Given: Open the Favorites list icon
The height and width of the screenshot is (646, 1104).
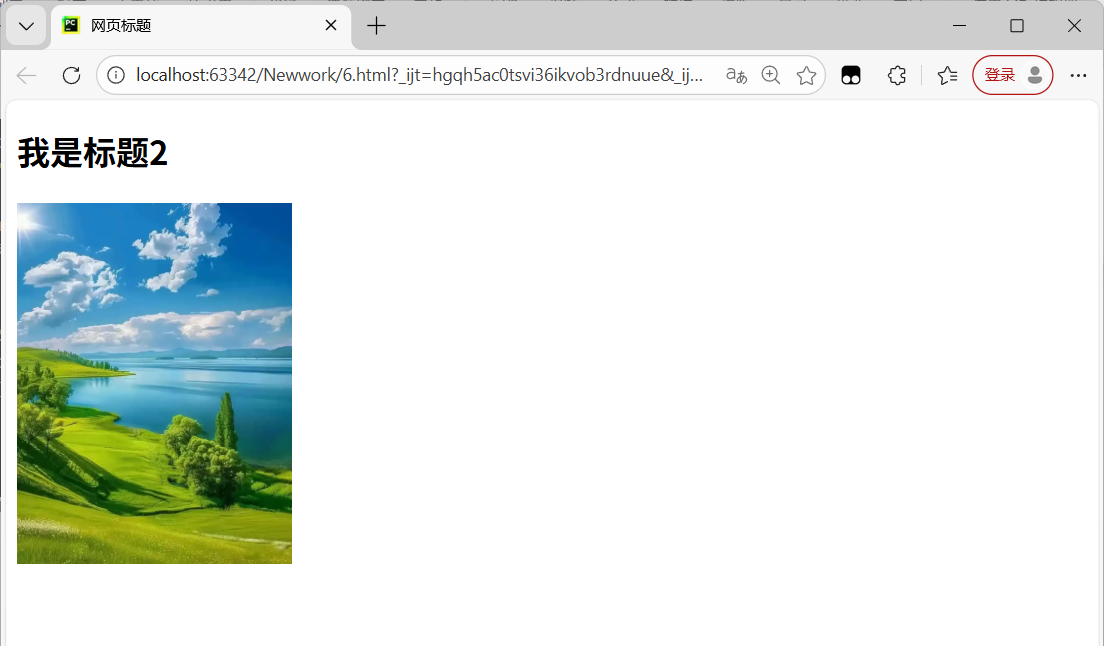Looking at the screenshot, I should 947,75.
